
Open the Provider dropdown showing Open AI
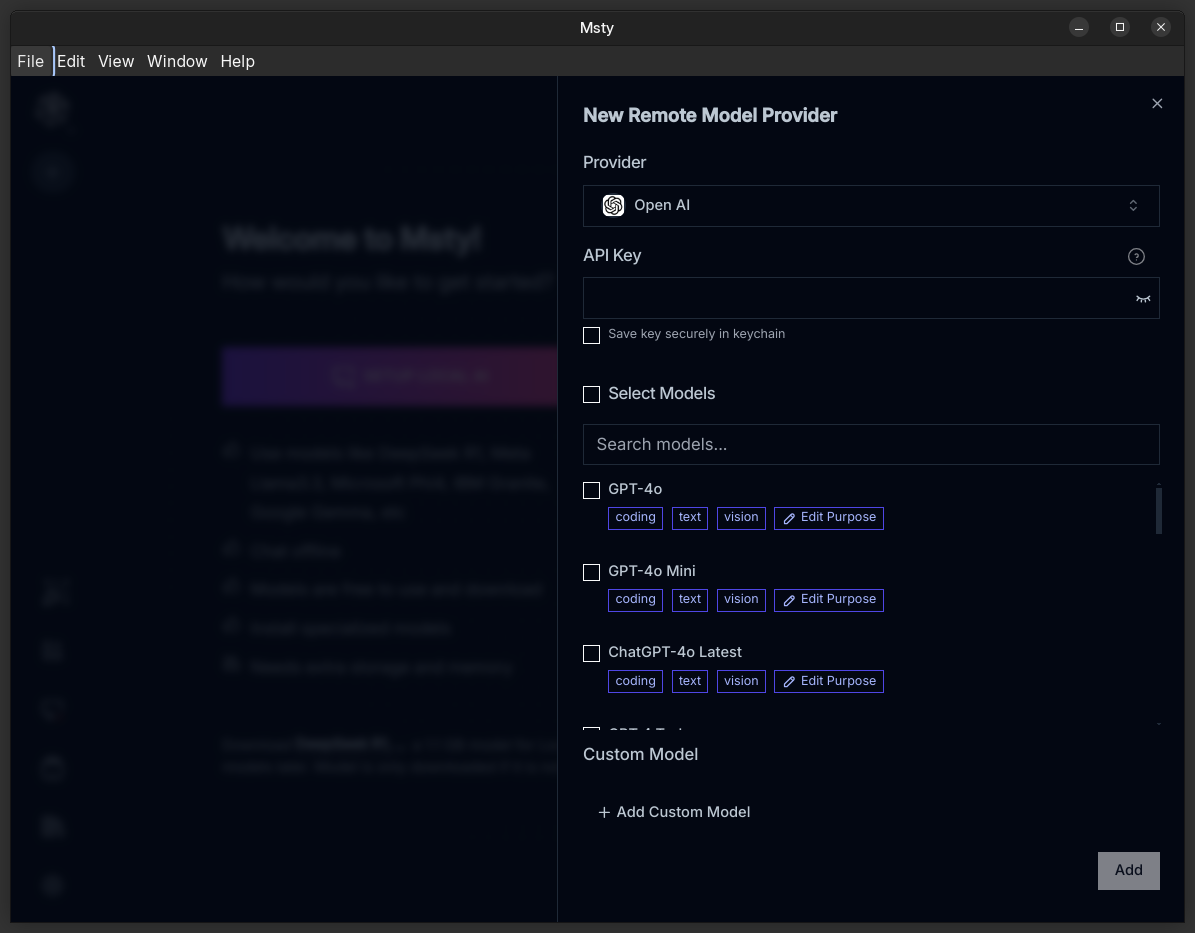click(870, 205)
